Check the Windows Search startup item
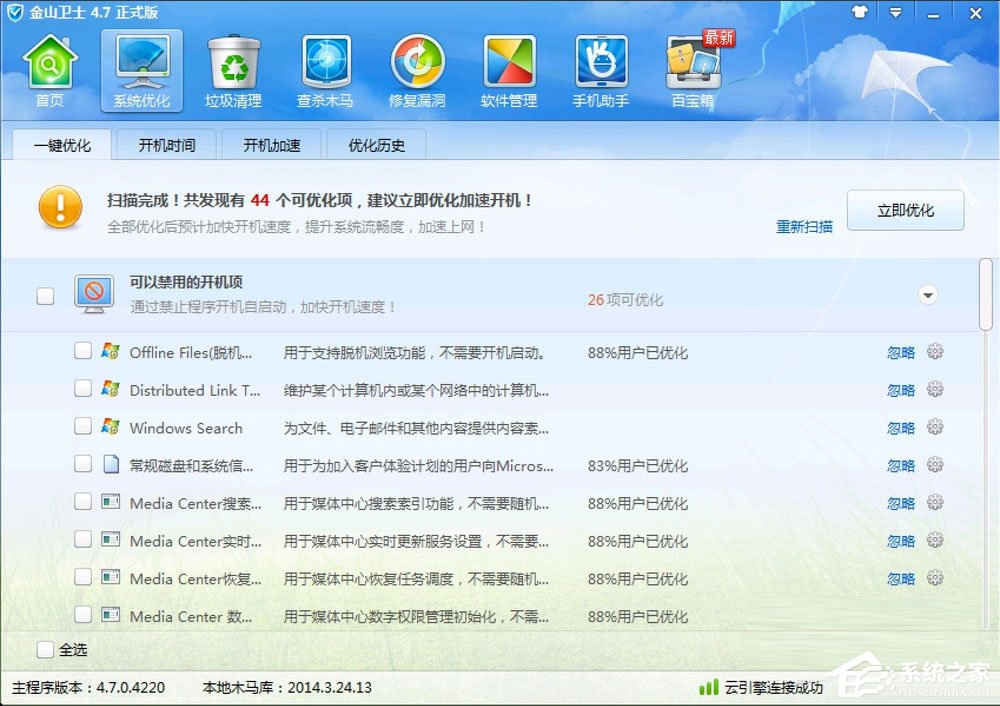The width and height of the screenshot is (1000, 706). point(84,427)
